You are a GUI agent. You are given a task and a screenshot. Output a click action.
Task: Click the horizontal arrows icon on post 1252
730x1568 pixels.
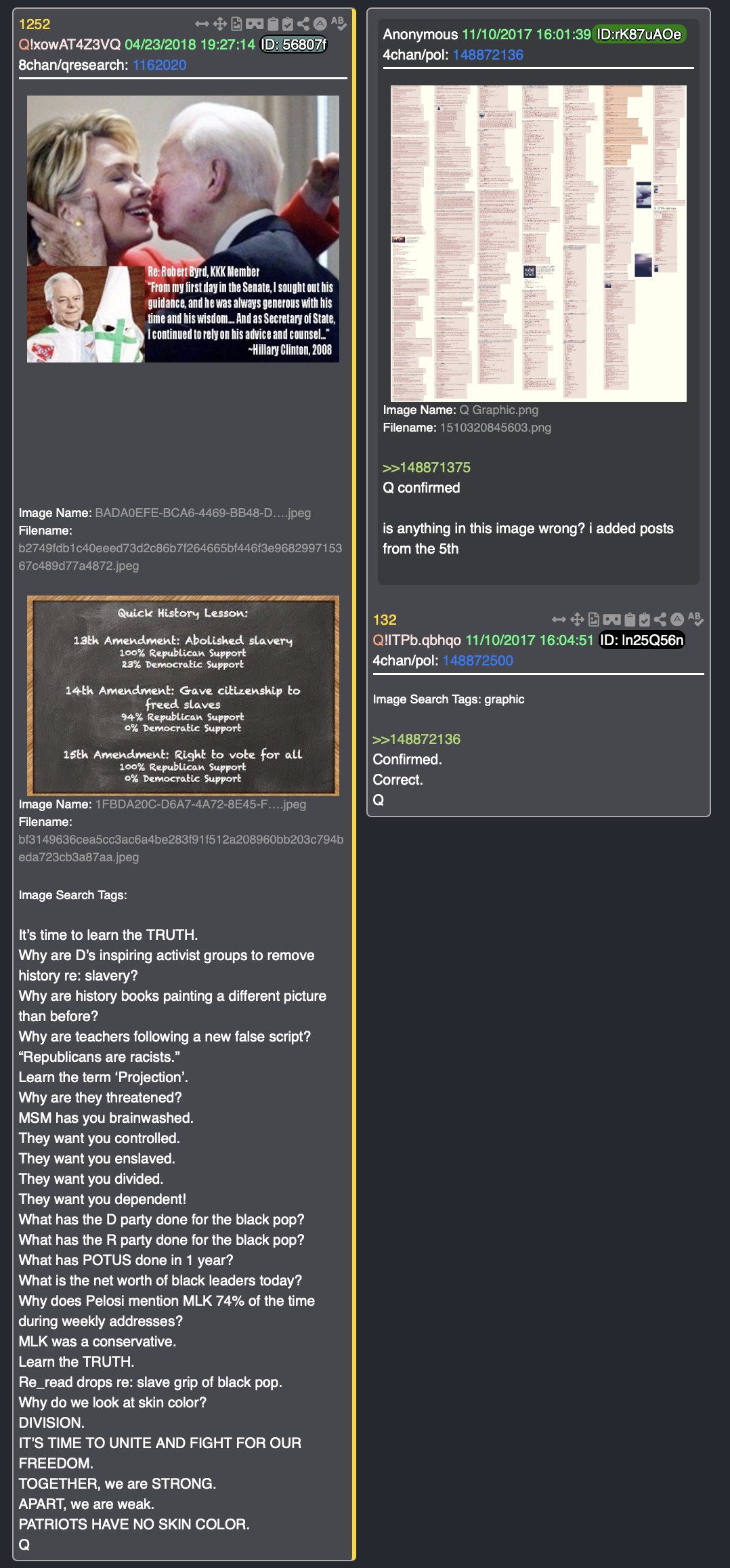[202, 24]
